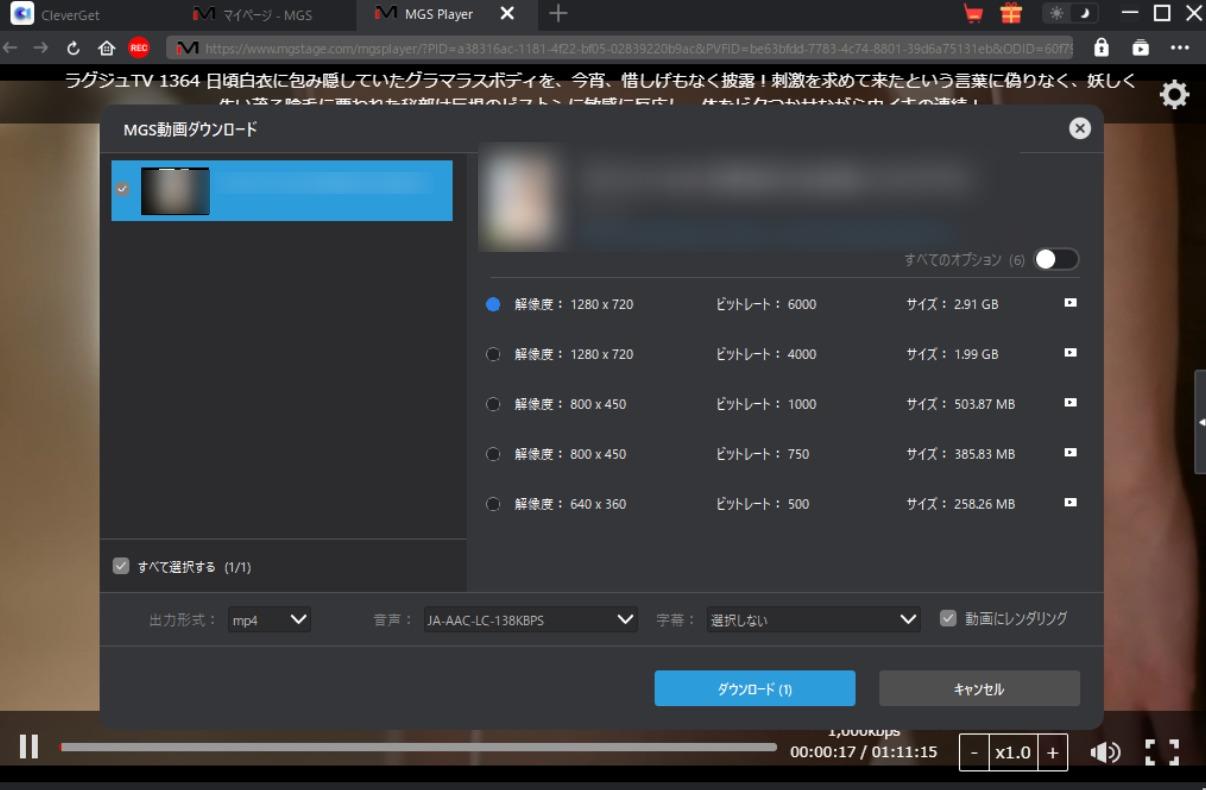Select 1280 x 720 bitrate 6000 option
Image resolution: width=1206 pixels, height=790 pixels.
click(x=493, y=304)
